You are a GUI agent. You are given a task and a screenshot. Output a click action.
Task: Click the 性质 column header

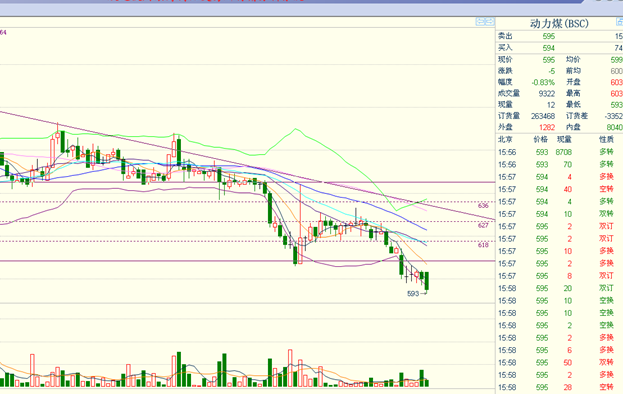pos(606,139)
